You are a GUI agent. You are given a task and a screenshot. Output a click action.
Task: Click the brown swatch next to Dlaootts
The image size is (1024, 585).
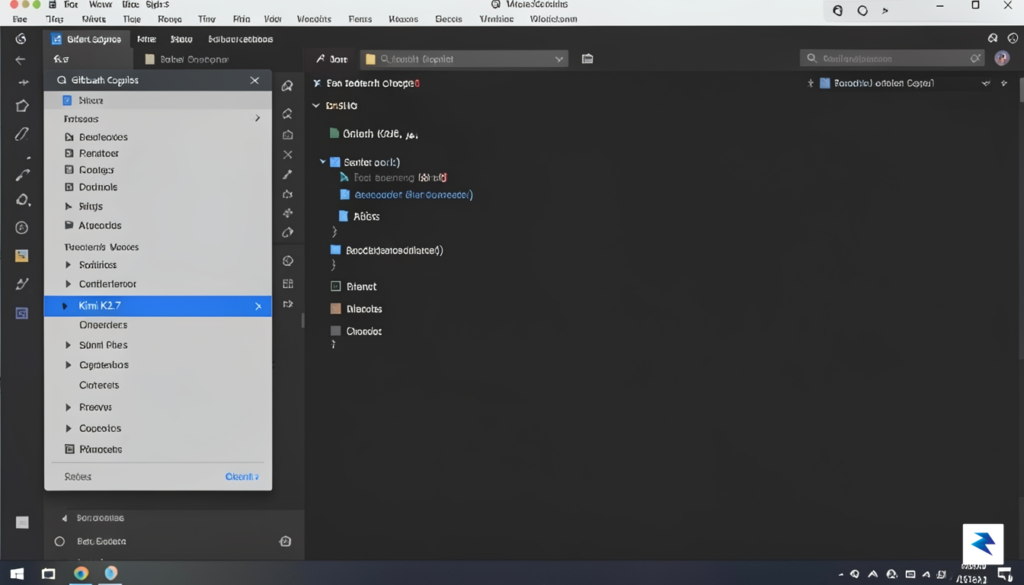pos(336,309)
